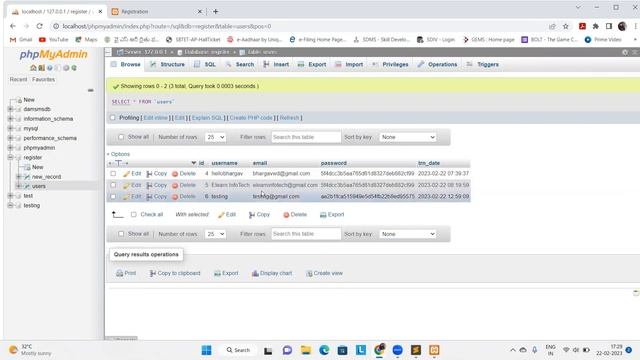Image resolution: width=640 pixels, height=360 pixels.
Task: Open lower Sort by key dropdown
Action: pyautogui.click(x=408, y=234)
